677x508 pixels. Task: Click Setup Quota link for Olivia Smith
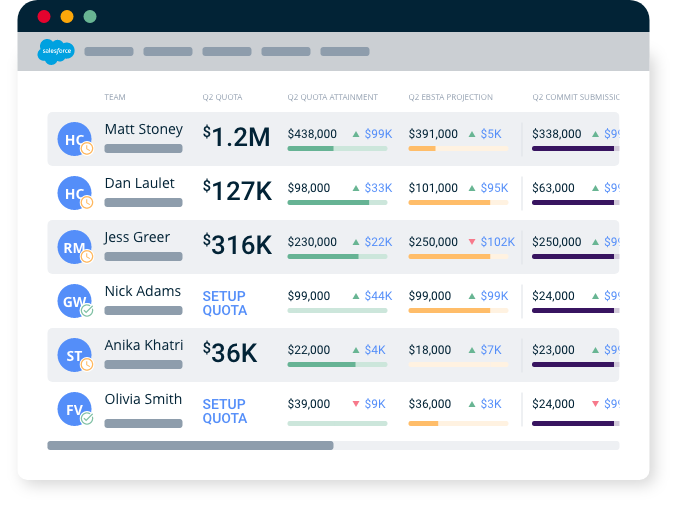[224, 411]
